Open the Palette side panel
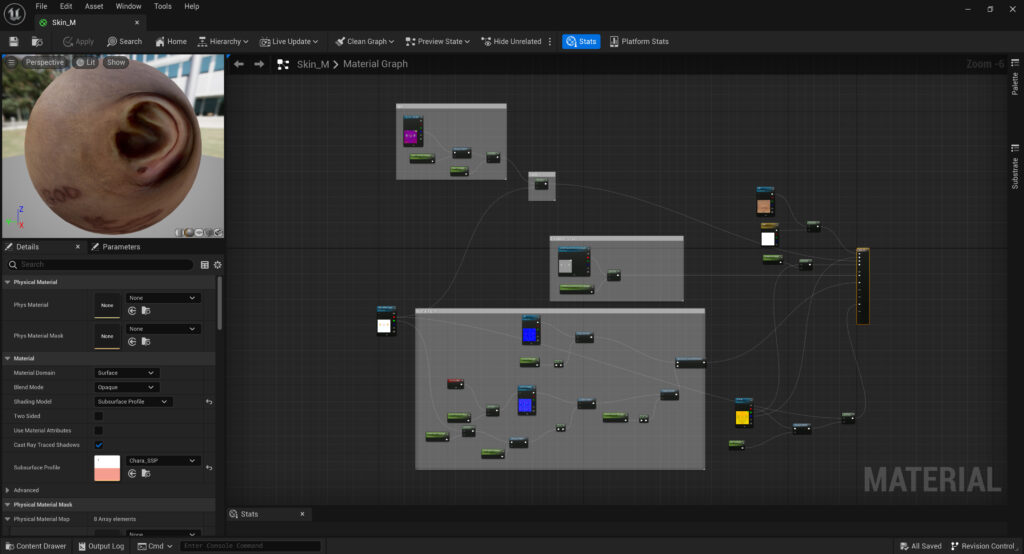Viewport: 1024px width, 554px height. pos(1015,78)
